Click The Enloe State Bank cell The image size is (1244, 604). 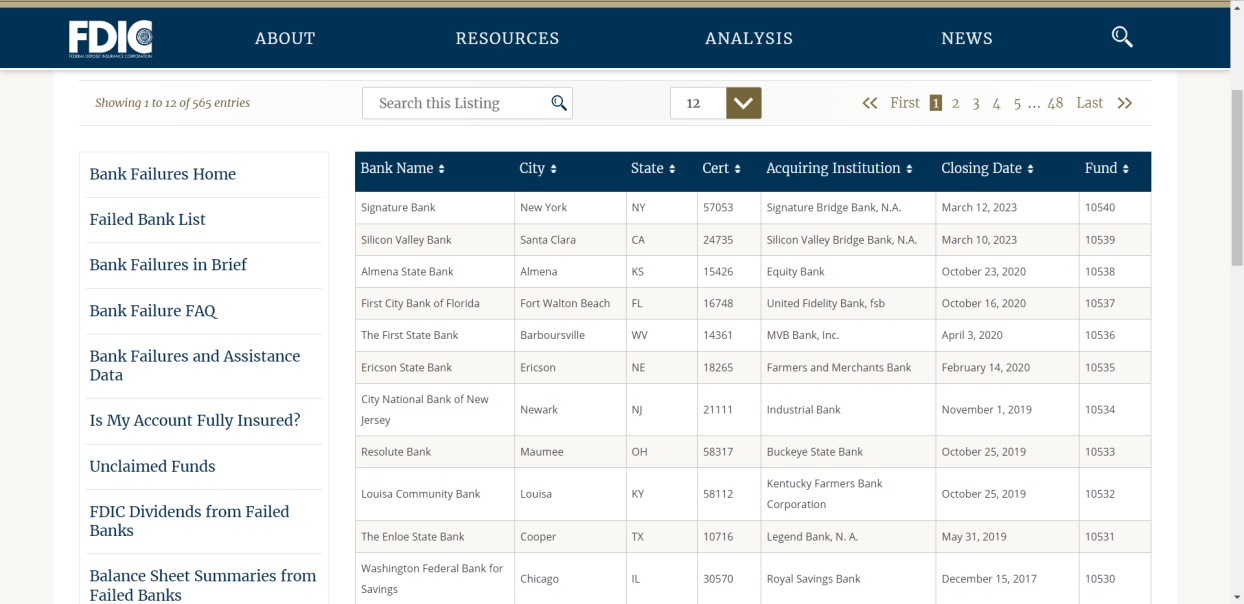tap(434, 537)
